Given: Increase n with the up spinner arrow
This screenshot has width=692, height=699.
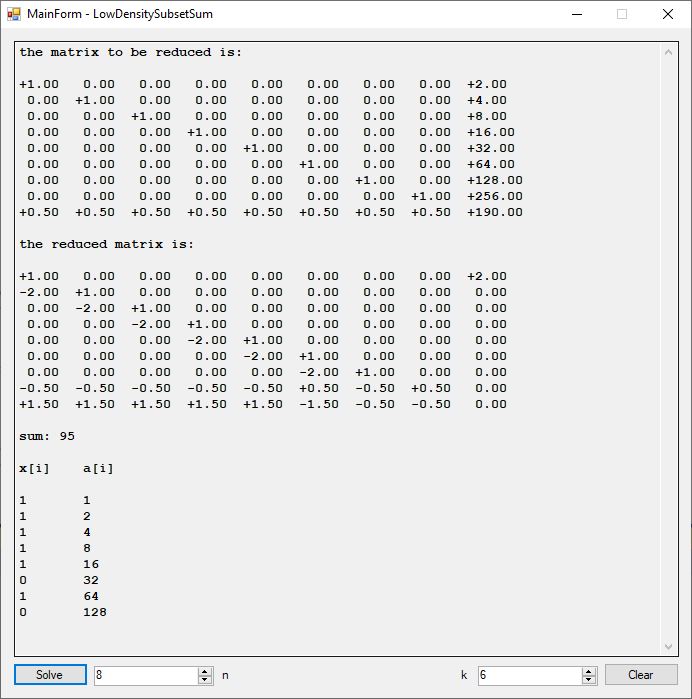Looking at the screenshot, I should click(205, 671).
